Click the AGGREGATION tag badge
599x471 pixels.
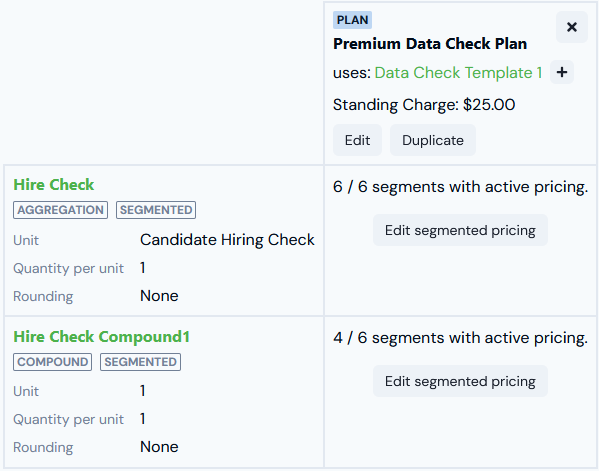[x=60, y=210]
